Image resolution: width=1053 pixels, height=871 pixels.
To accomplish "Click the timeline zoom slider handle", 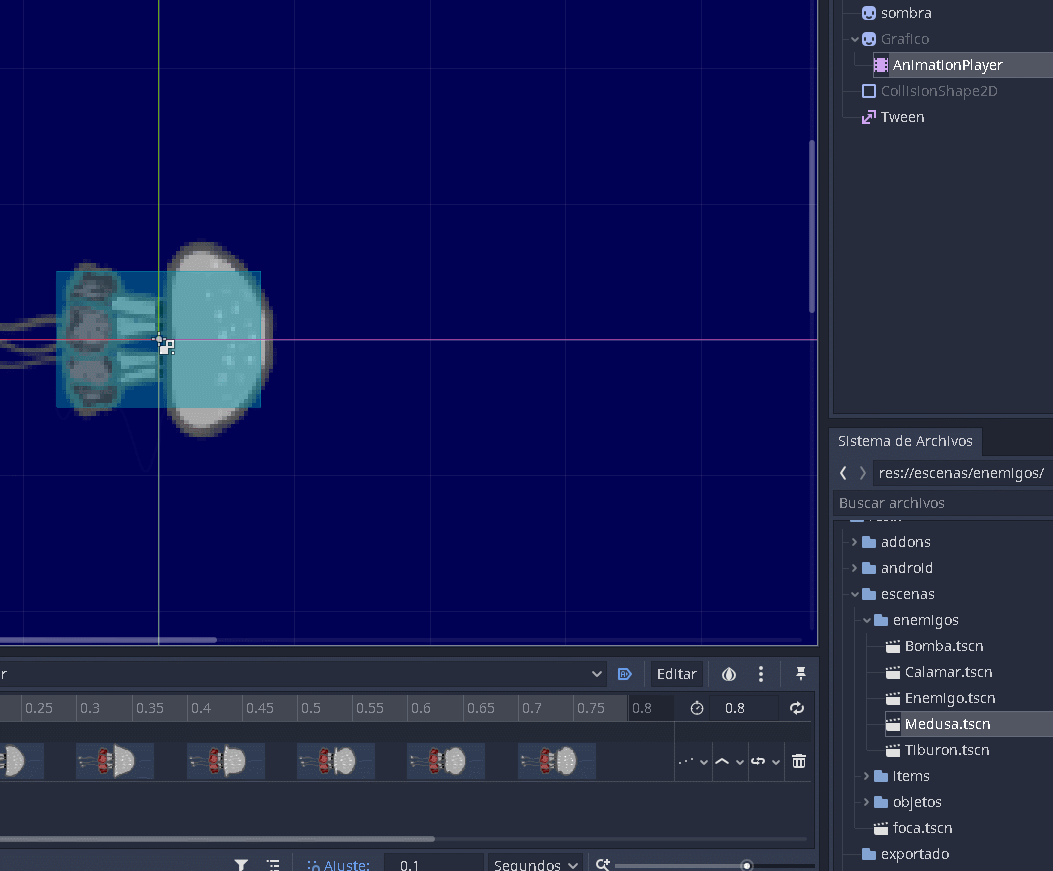I will pos(747,864).
